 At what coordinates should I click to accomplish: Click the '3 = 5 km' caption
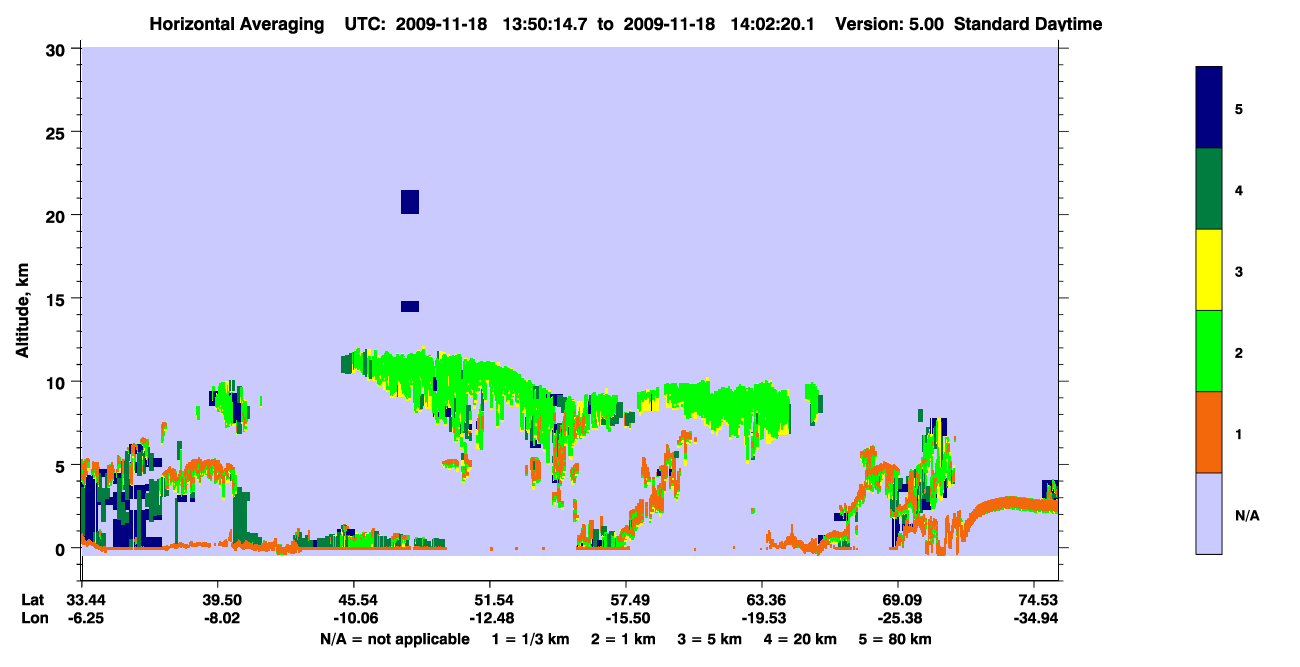(x=710, y=639)
